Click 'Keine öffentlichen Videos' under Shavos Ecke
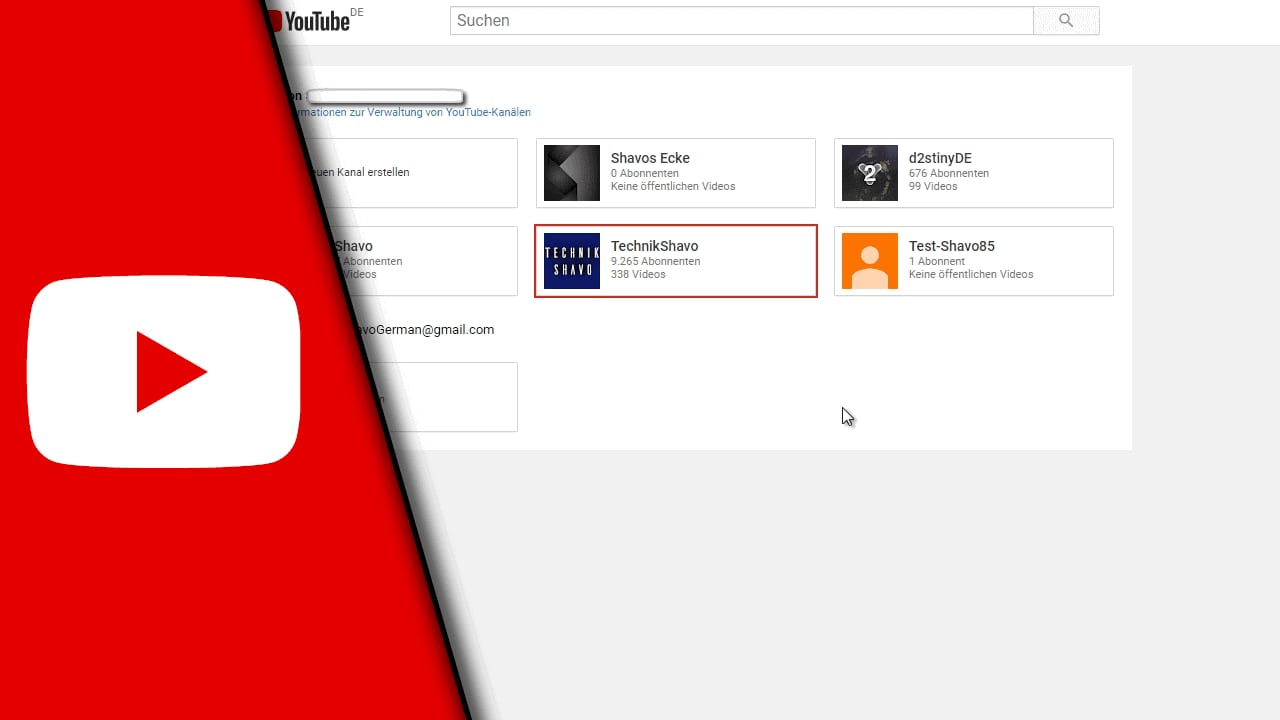Screen dimensions: 1280x720 point(673,187)
